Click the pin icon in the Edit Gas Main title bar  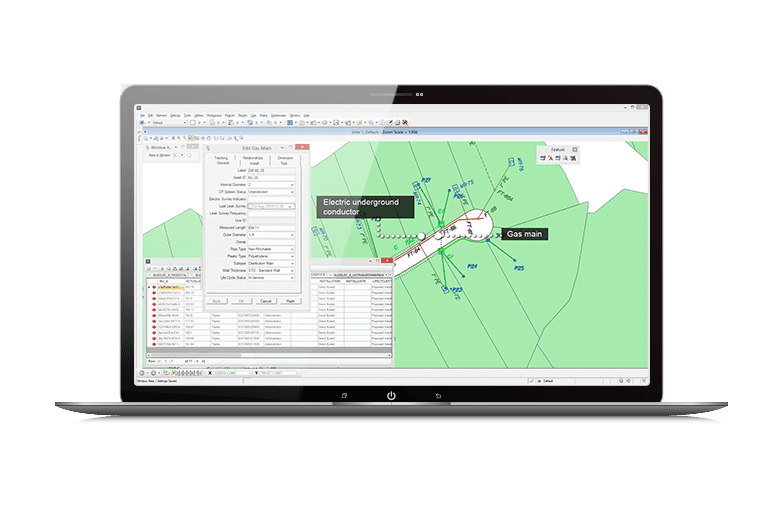click(208, 148)
